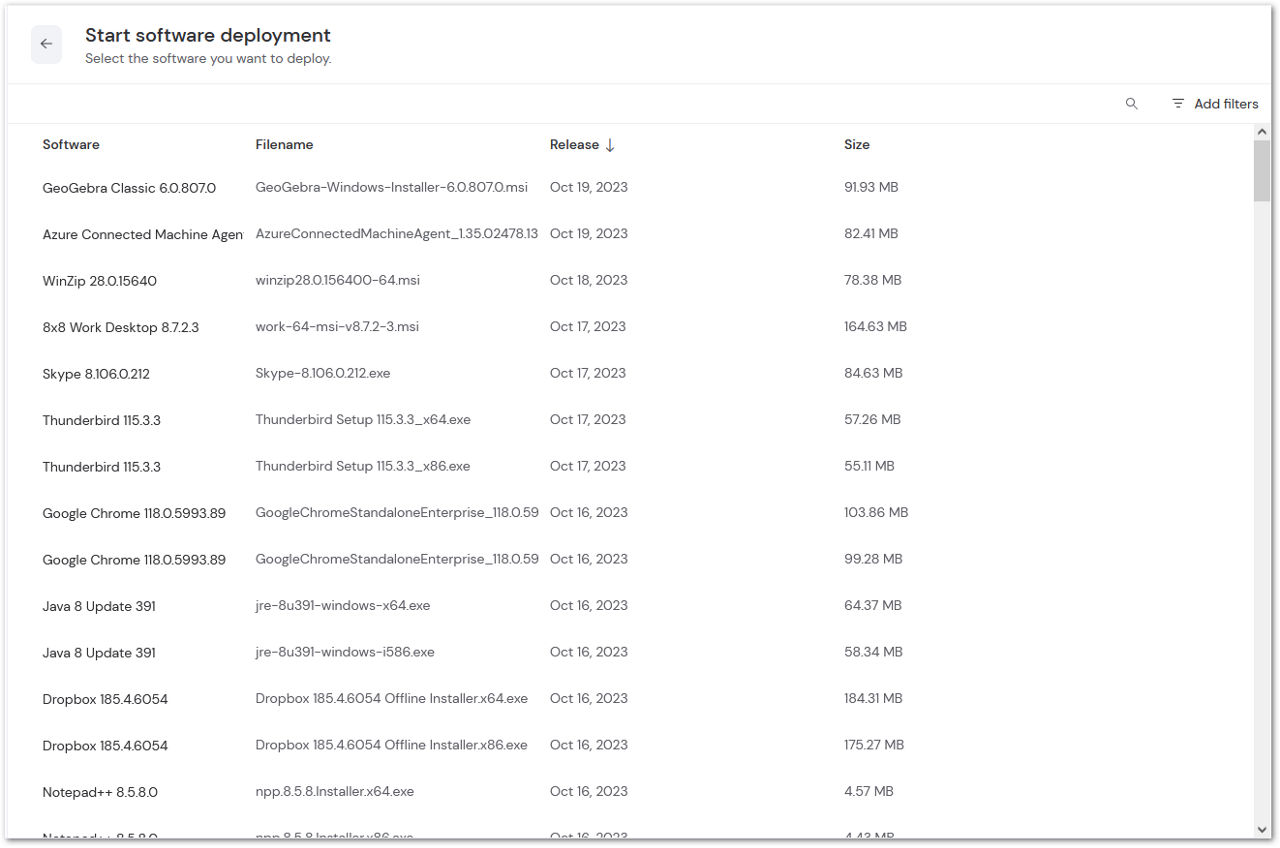Sort by the Size column header
The width and height of the screenshot is (1280, 848).
coord(857,145)
